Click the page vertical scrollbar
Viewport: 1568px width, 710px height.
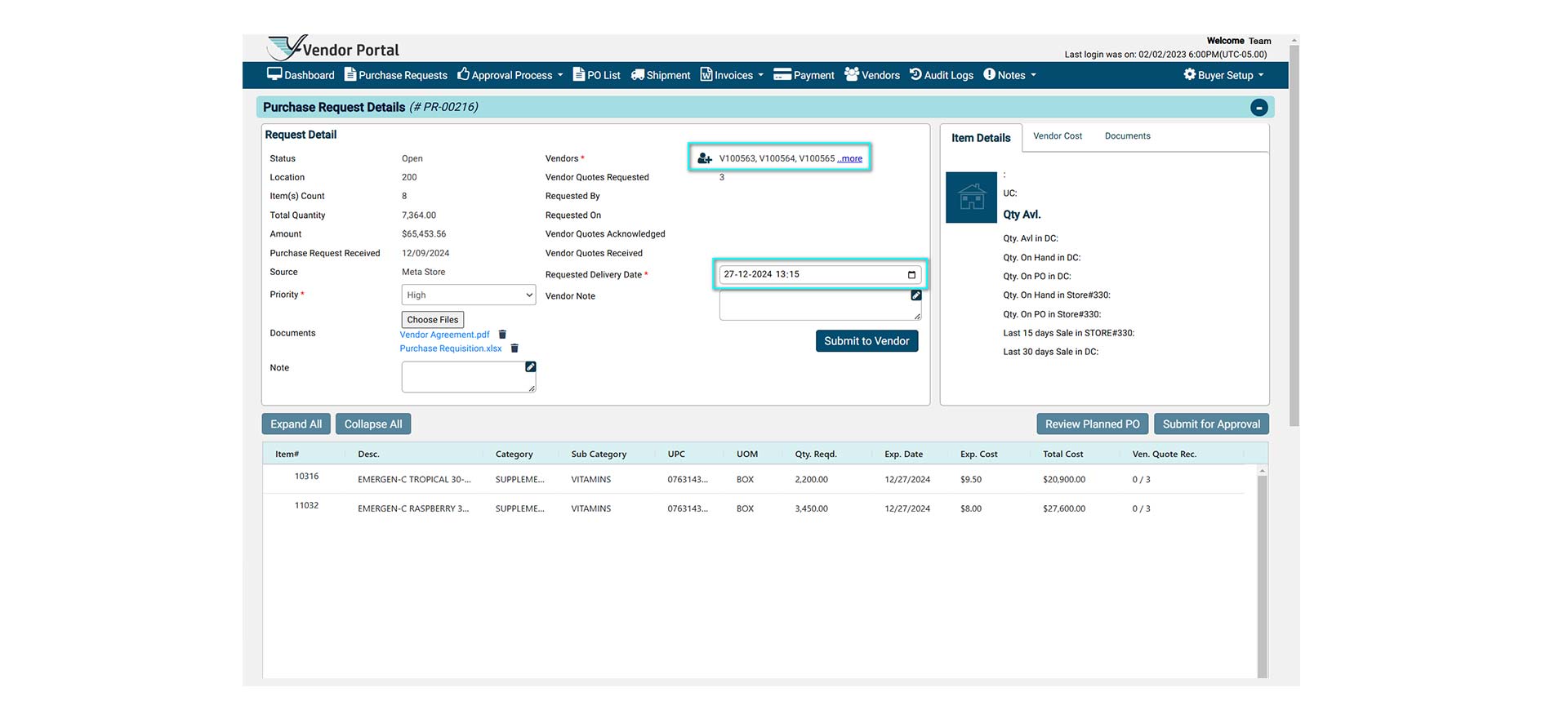click(1294, 237)
